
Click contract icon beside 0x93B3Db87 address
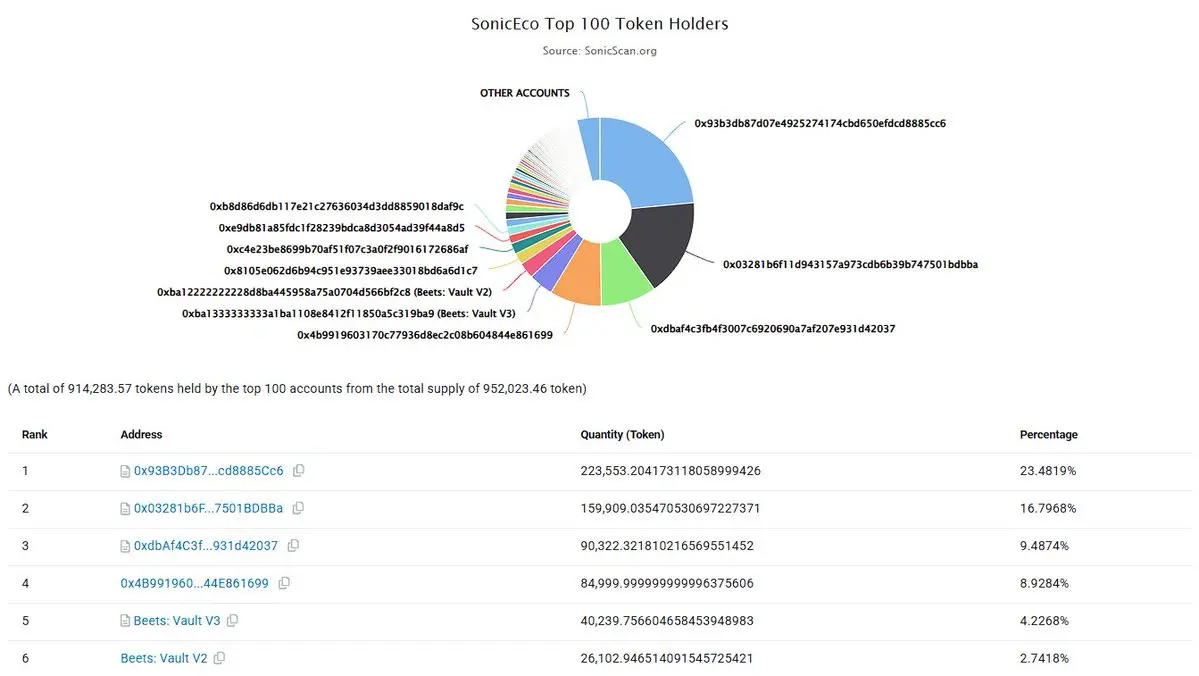125,471
